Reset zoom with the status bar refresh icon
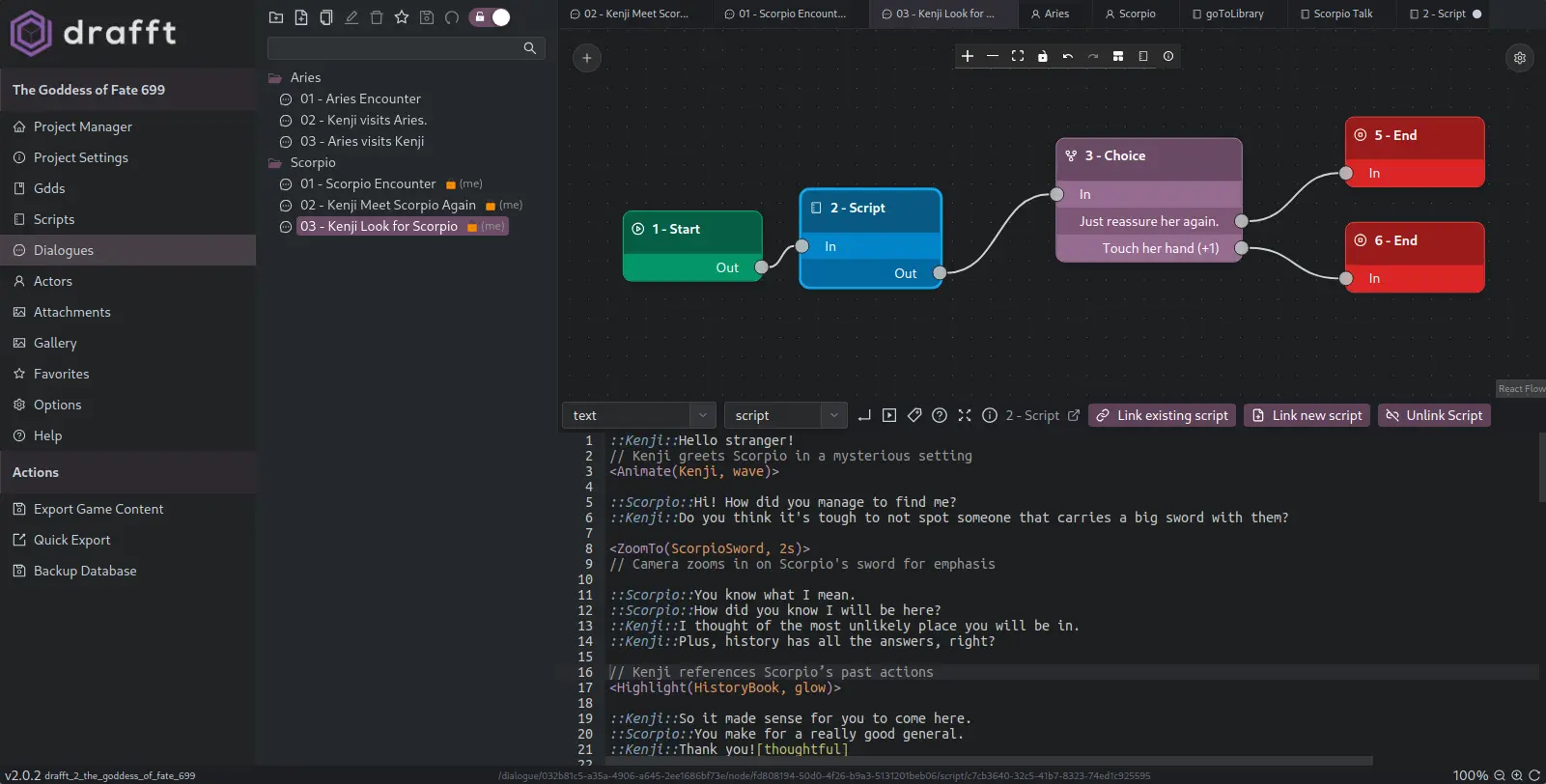This screenshot has width=1546, height=784. click(1534, 775)
